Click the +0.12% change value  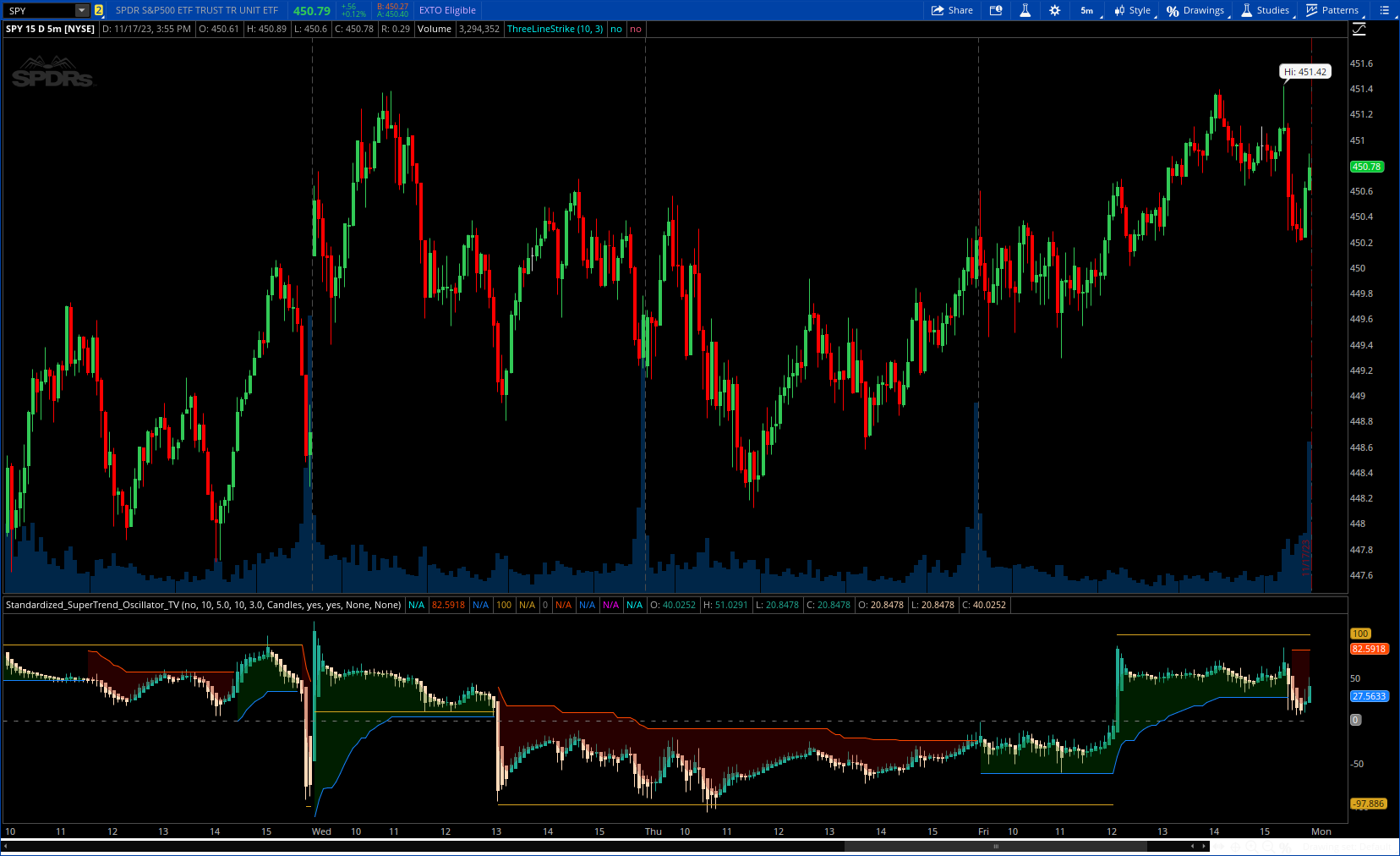click(x=353, y=14)
